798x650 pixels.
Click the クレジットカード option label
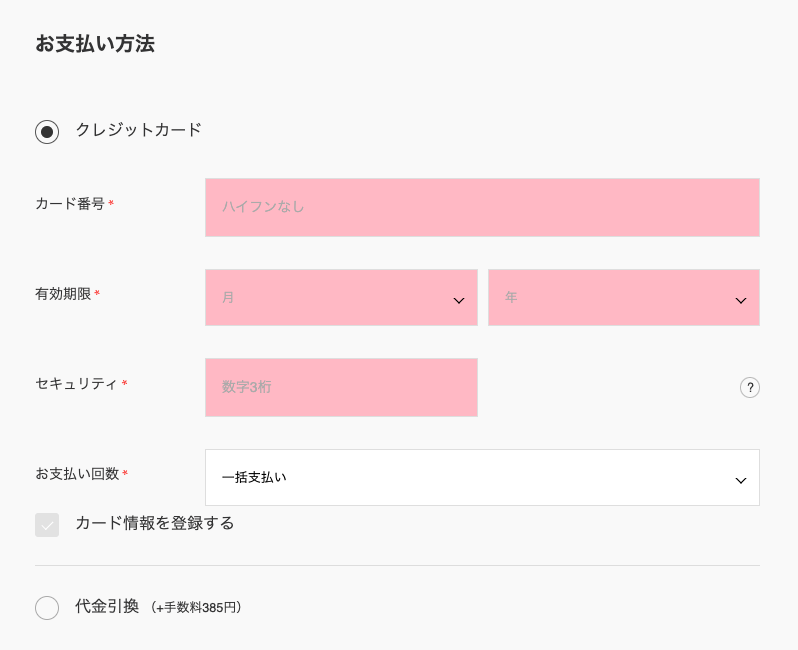pyautogui.click(x=138, y=130)
